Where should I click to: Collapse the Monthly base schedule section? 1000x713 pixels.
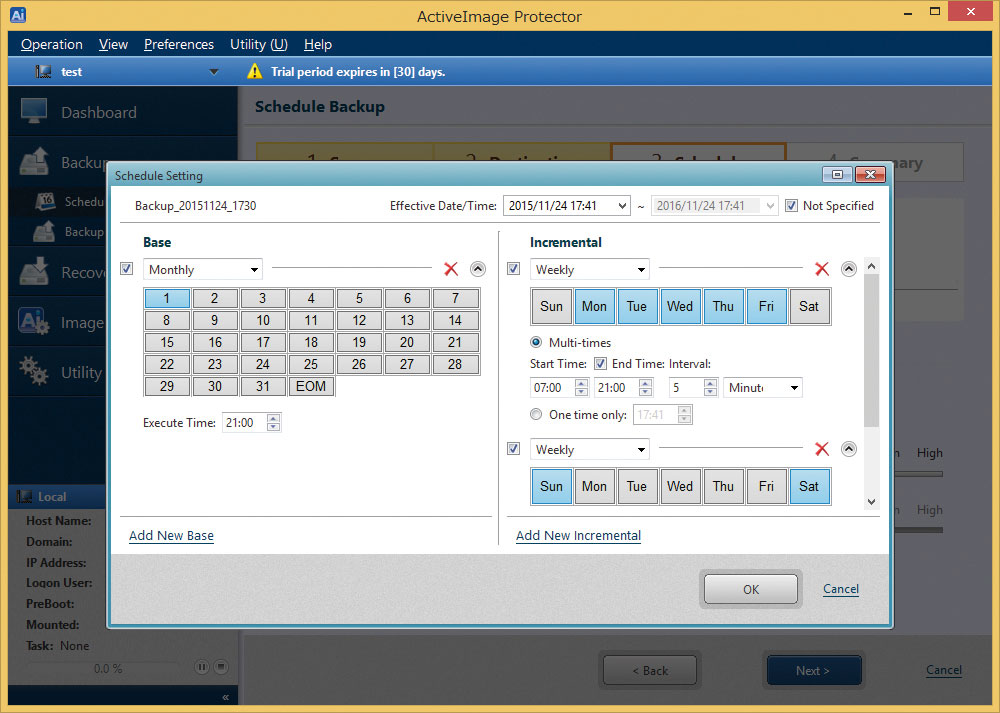click(x=478, y=269)
